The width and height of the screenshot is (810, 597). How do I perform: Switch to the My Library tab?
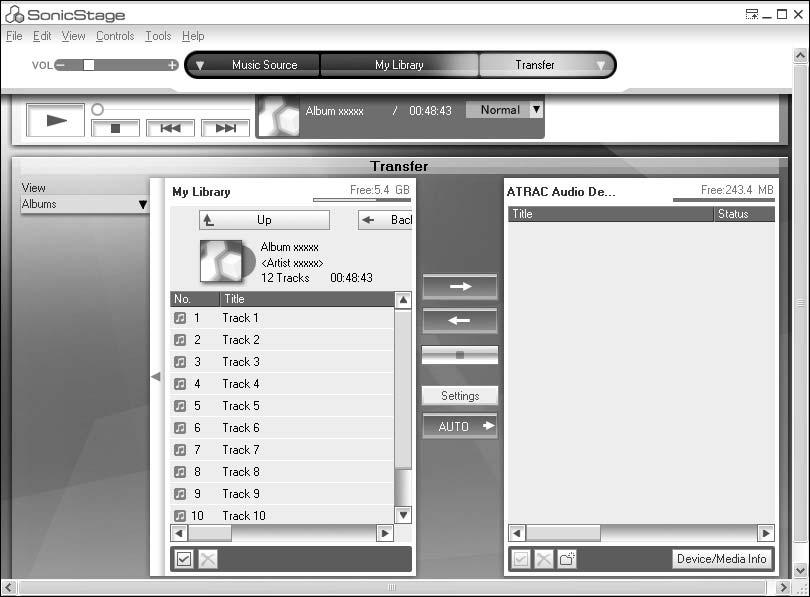click(399, 65)
